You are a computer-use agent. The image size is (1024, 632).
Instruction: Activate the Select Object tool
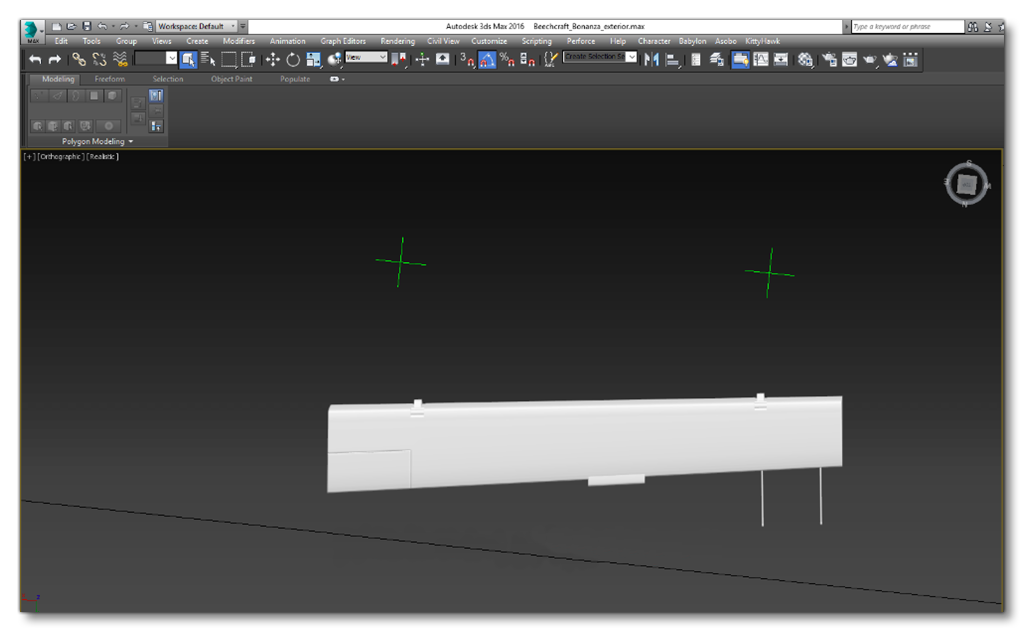[187, 59]
